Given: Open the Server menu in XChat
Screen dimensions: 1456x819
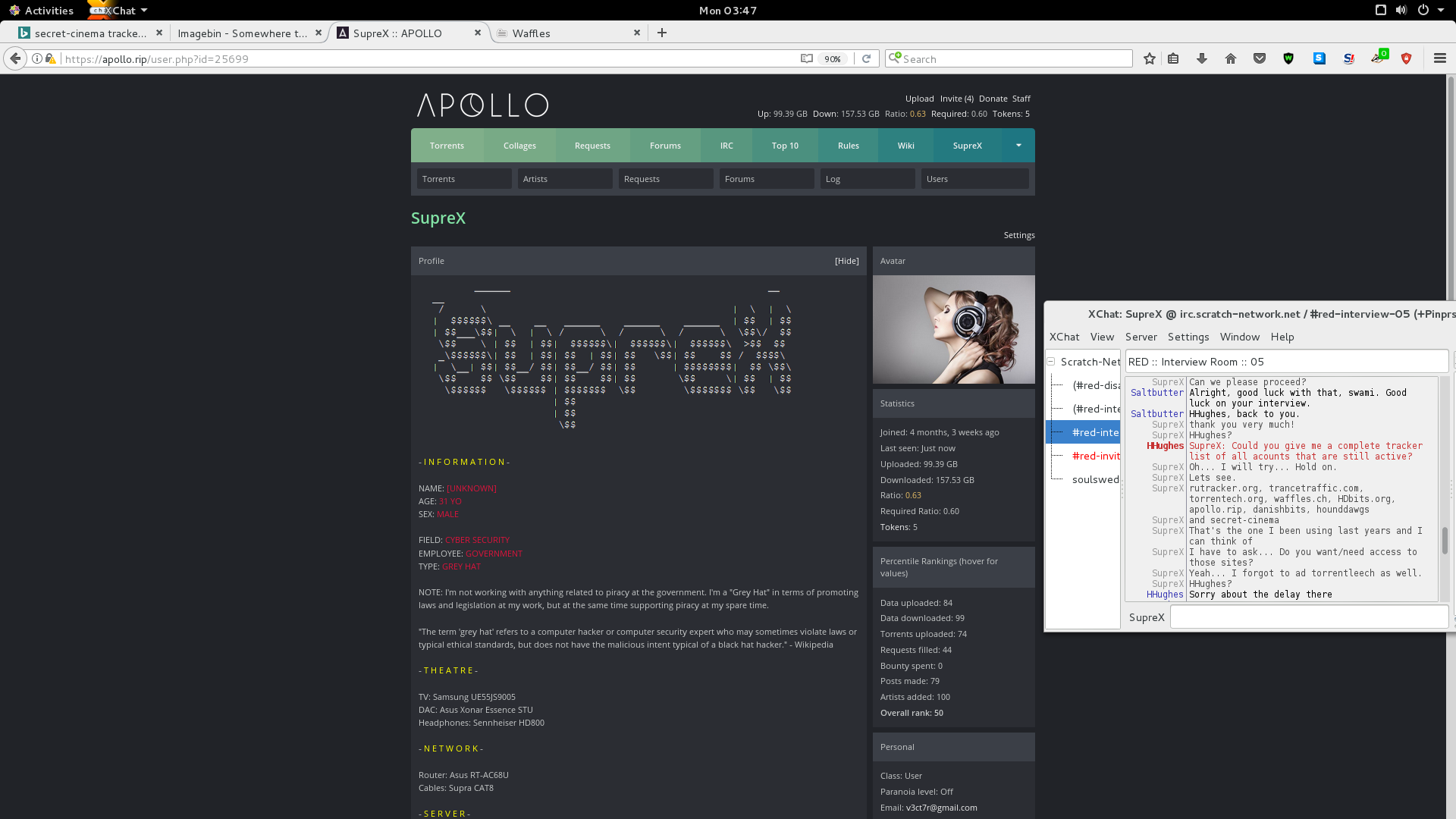Looking at the screenshot, I should click(x=1141, y=337).
